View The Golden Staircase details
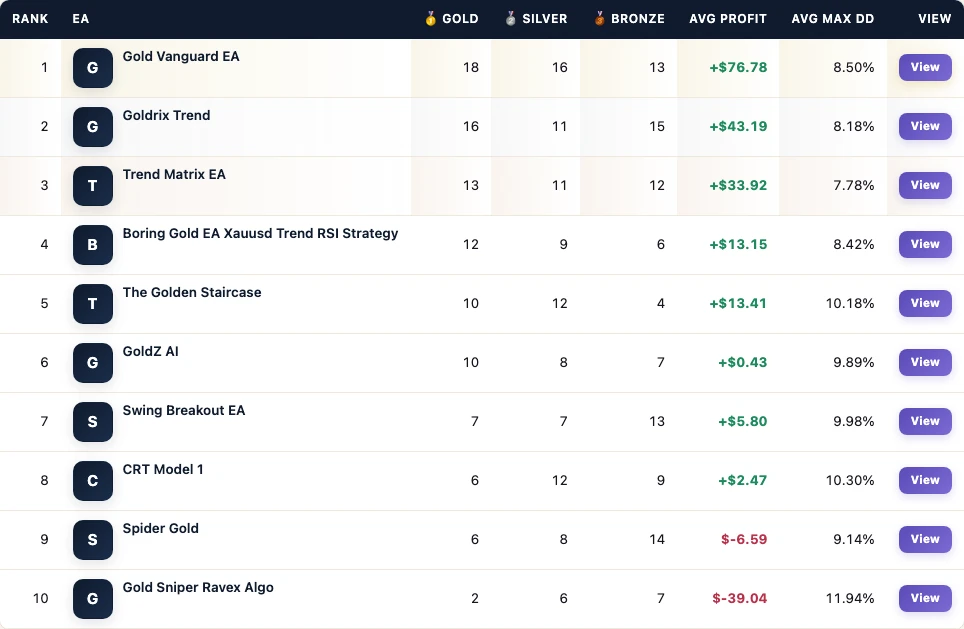 925,303
